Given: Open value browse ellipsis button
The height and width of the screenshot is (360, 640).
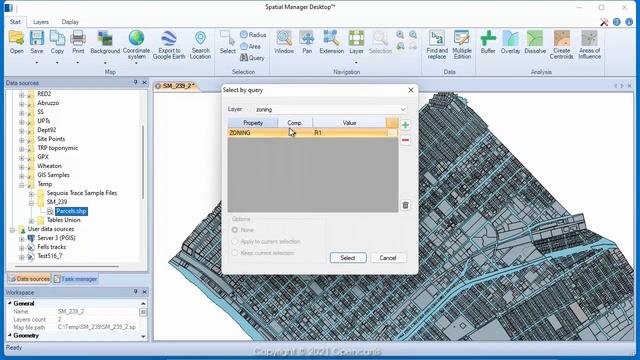Looking at the screenshot, I should point(392,133).
